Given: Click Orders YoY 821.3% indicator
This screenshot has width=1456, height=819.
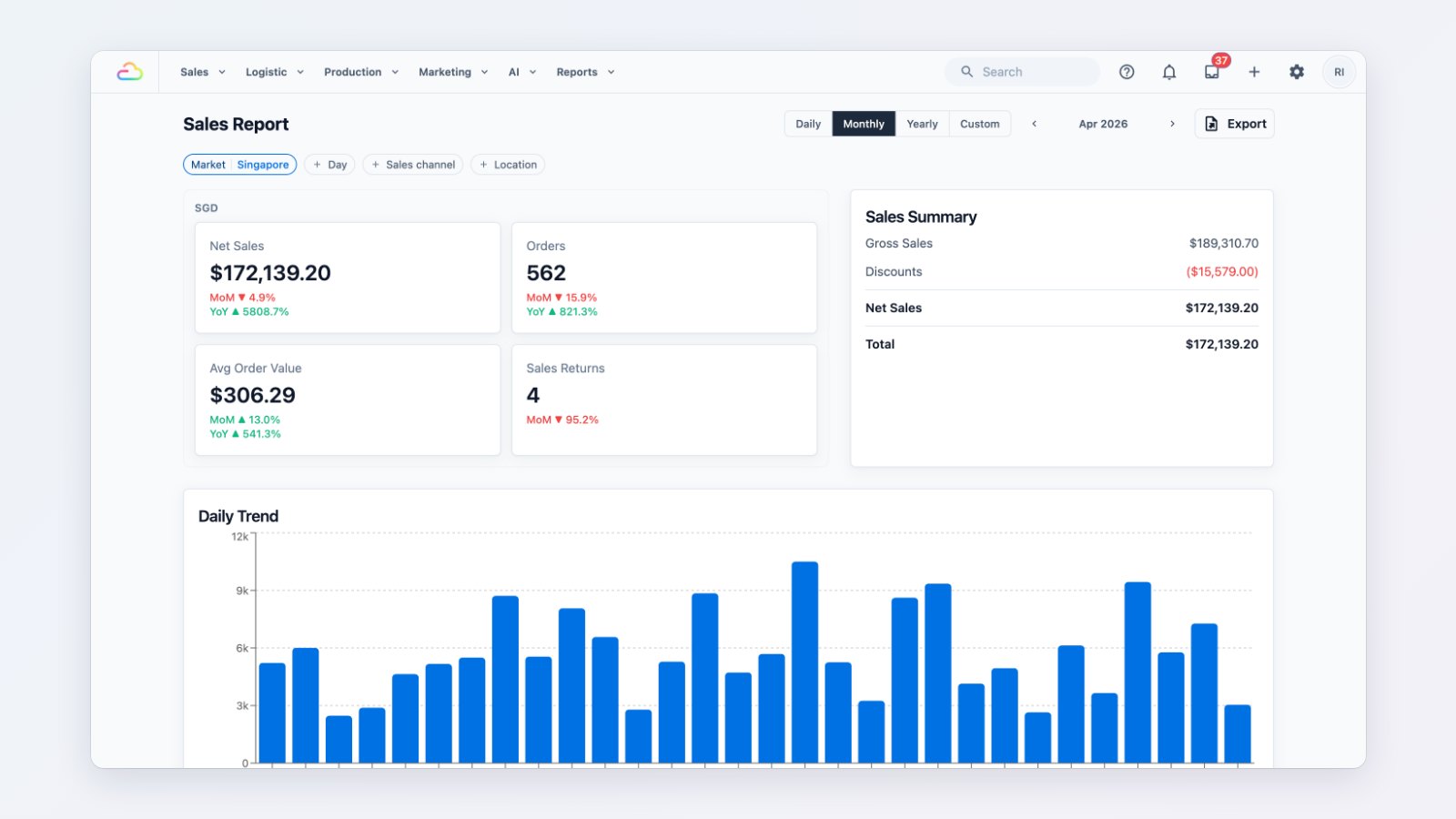Looking at the screenshot, I should click(x=561, y=311).
